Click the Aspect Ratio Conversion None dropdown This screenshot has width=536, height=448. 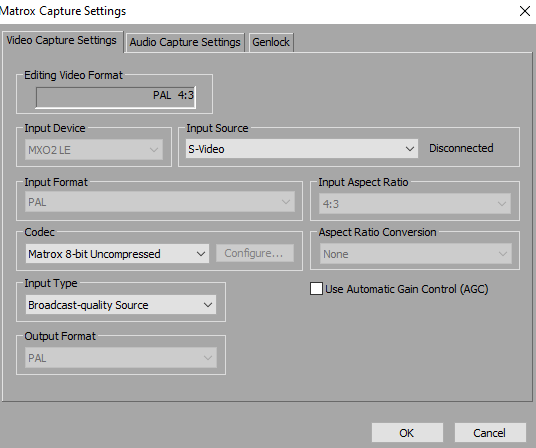(x=416, y=254)
